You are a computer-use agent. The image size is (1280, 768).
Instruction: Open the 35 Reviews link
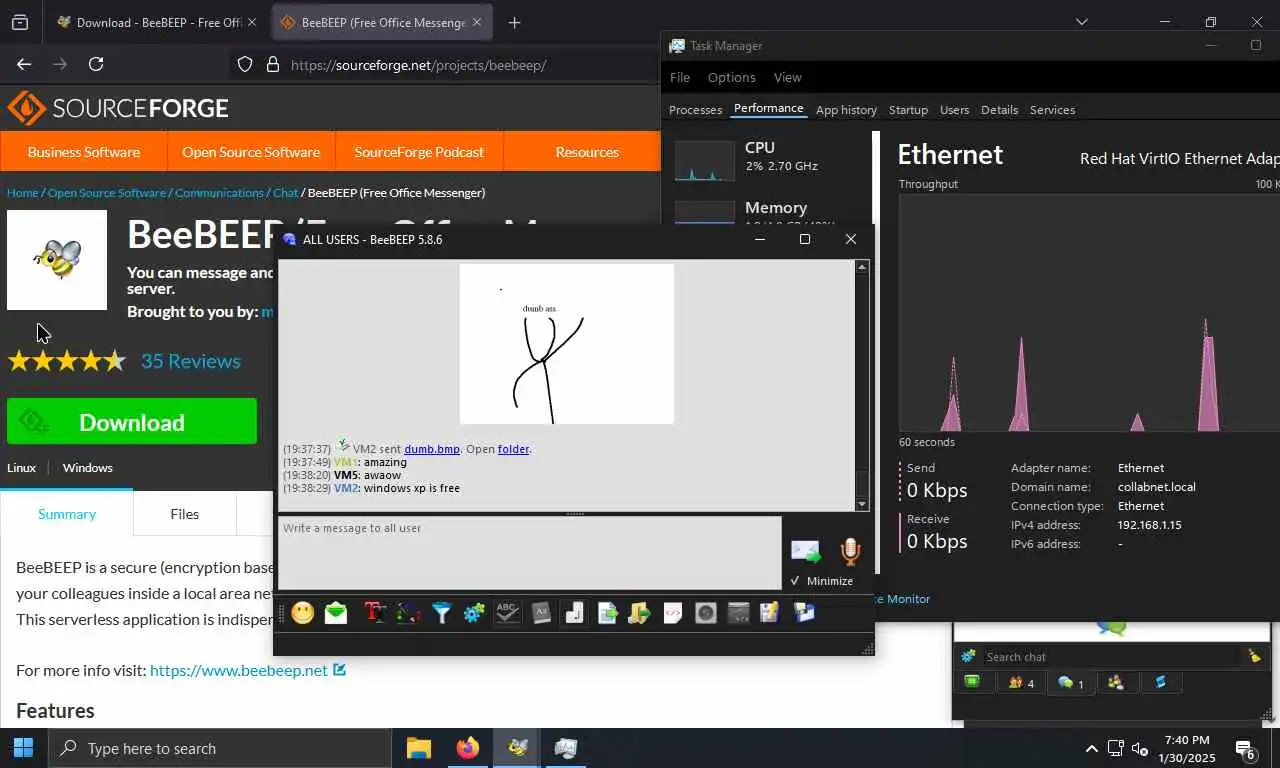tap(190, 361)
